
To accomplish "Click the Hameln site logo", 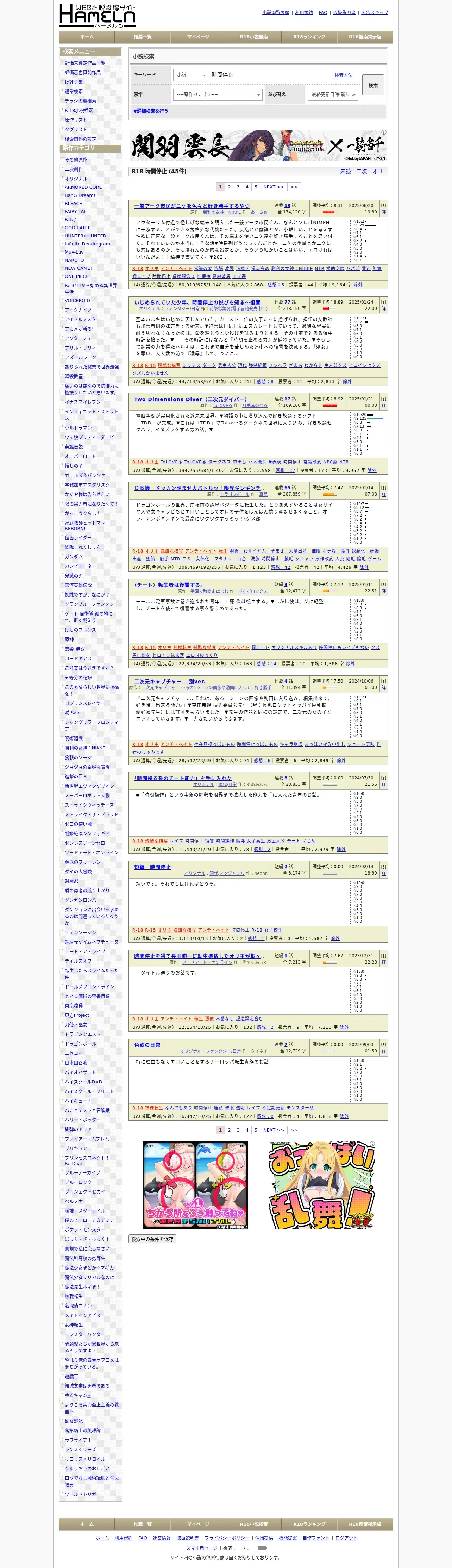I will [x=98, y=15].
